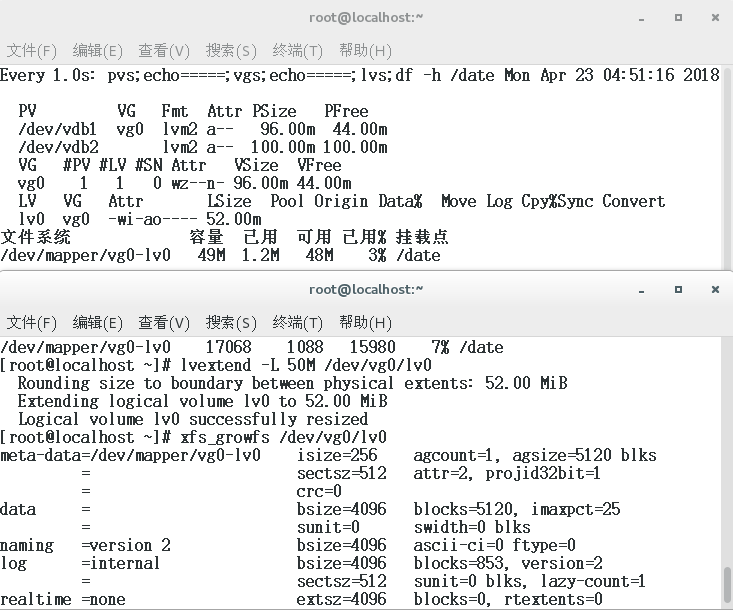733x610 pixels.
Task: Close the bottom terminal window
Action: tap(715, 290)
